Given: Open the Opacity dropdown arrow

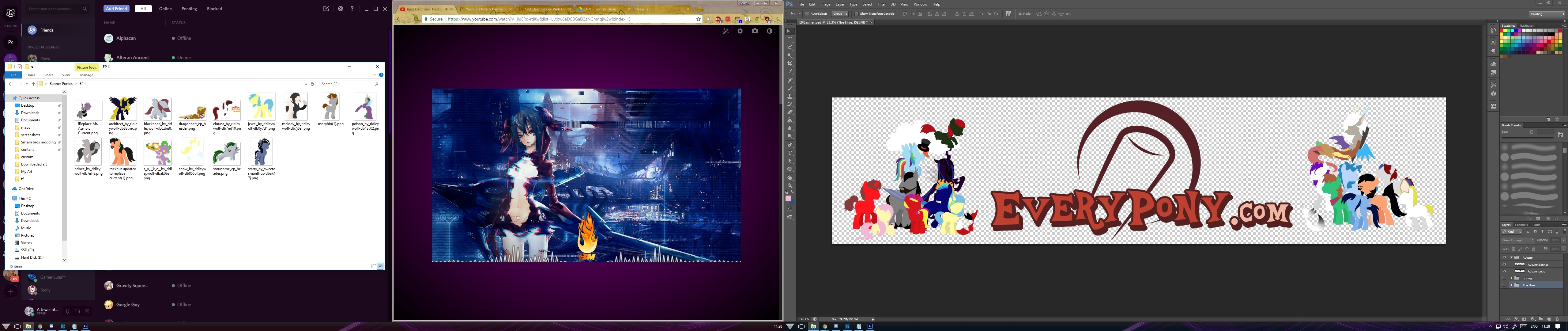Looking at the screenshot, I should point(1564,240).
